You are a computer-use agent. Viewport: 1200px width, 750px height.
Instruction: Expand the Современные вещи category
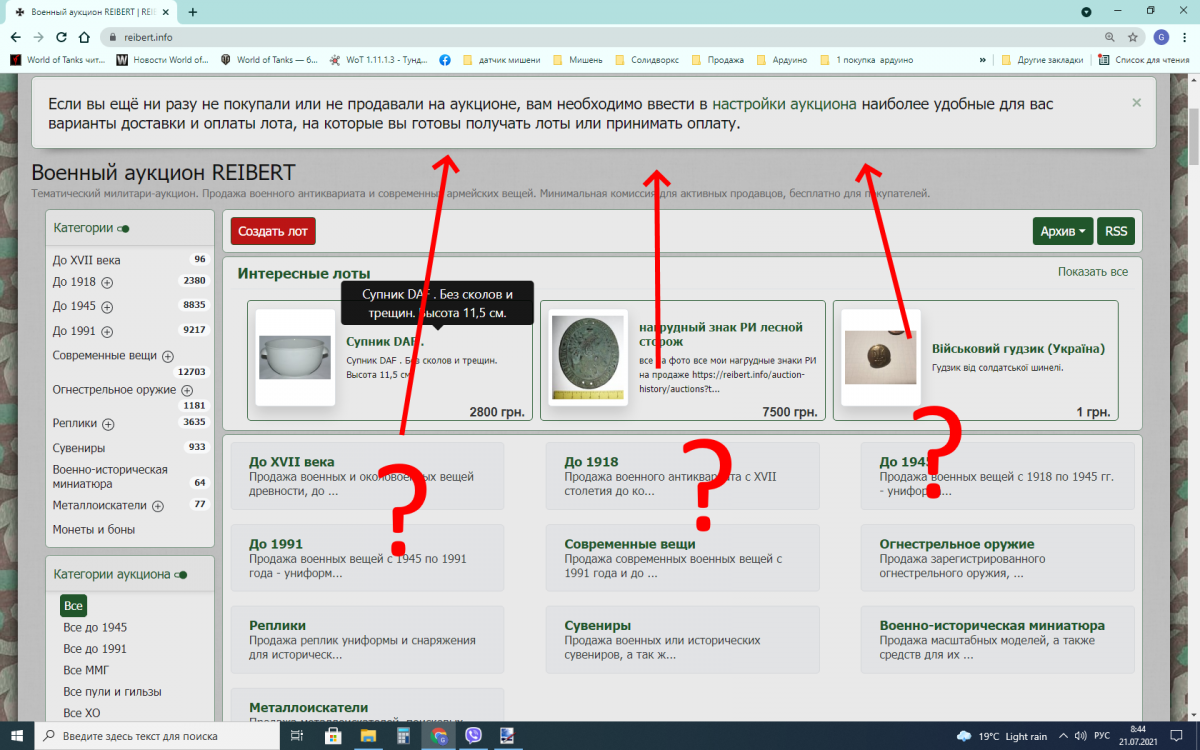click(168, 356)
